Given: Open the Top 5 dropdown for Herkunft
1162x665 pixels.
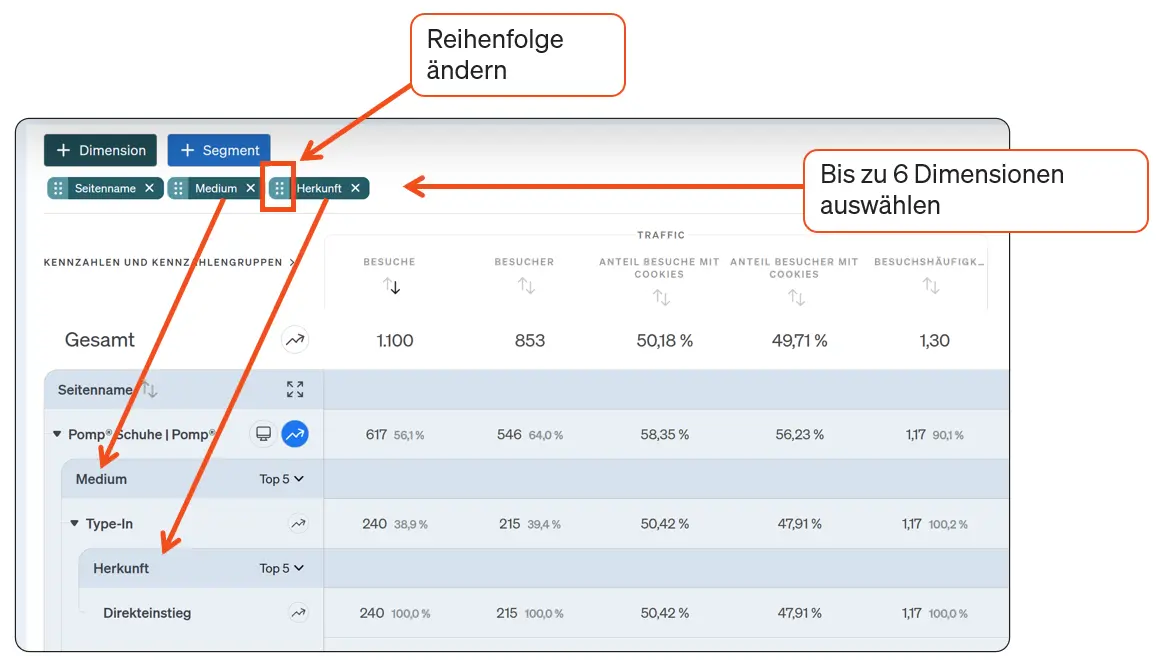Looking at the screenshot, I should (282, 568).
